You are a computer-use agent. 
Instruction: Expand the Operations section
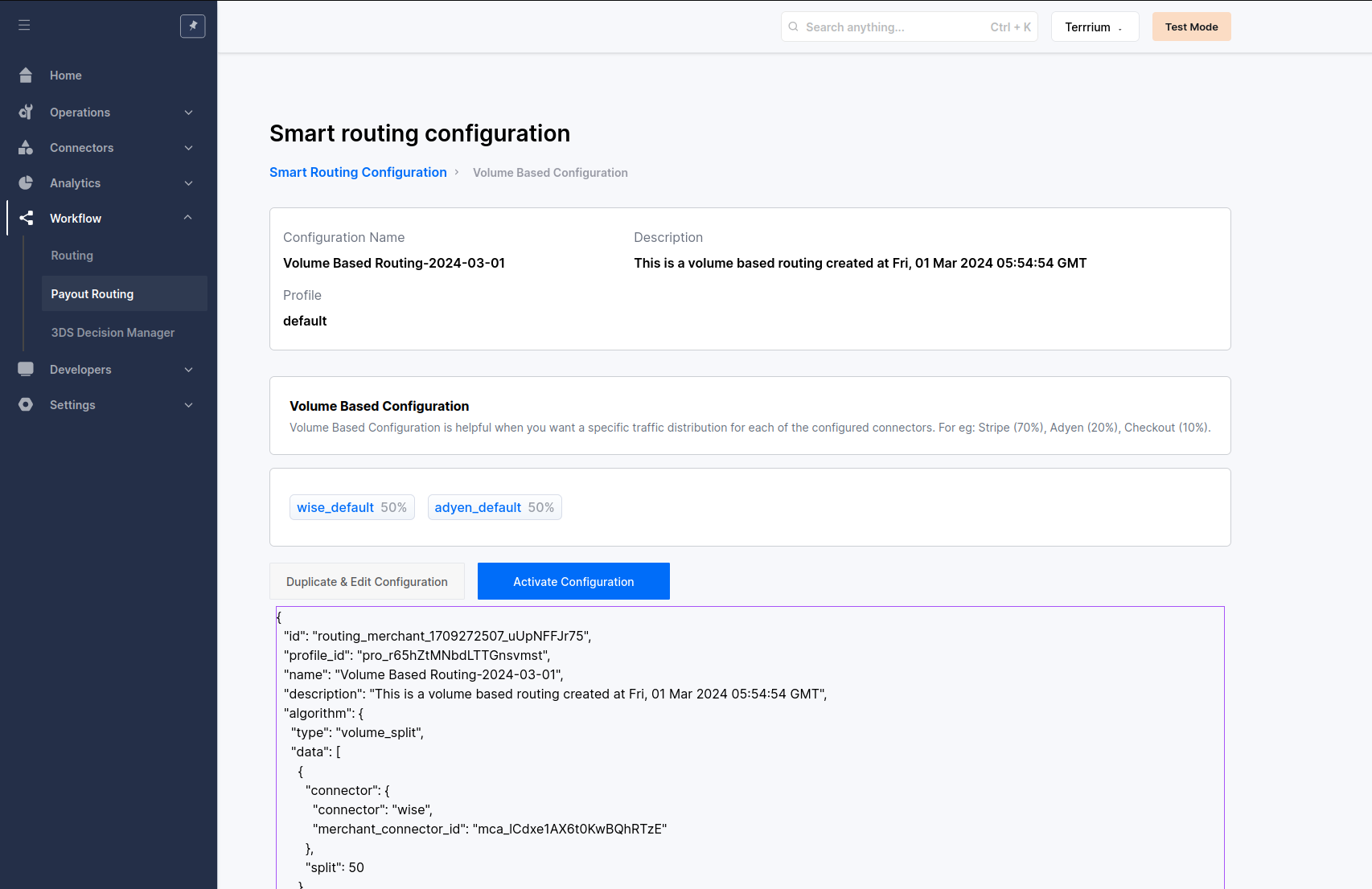point(188,112)
